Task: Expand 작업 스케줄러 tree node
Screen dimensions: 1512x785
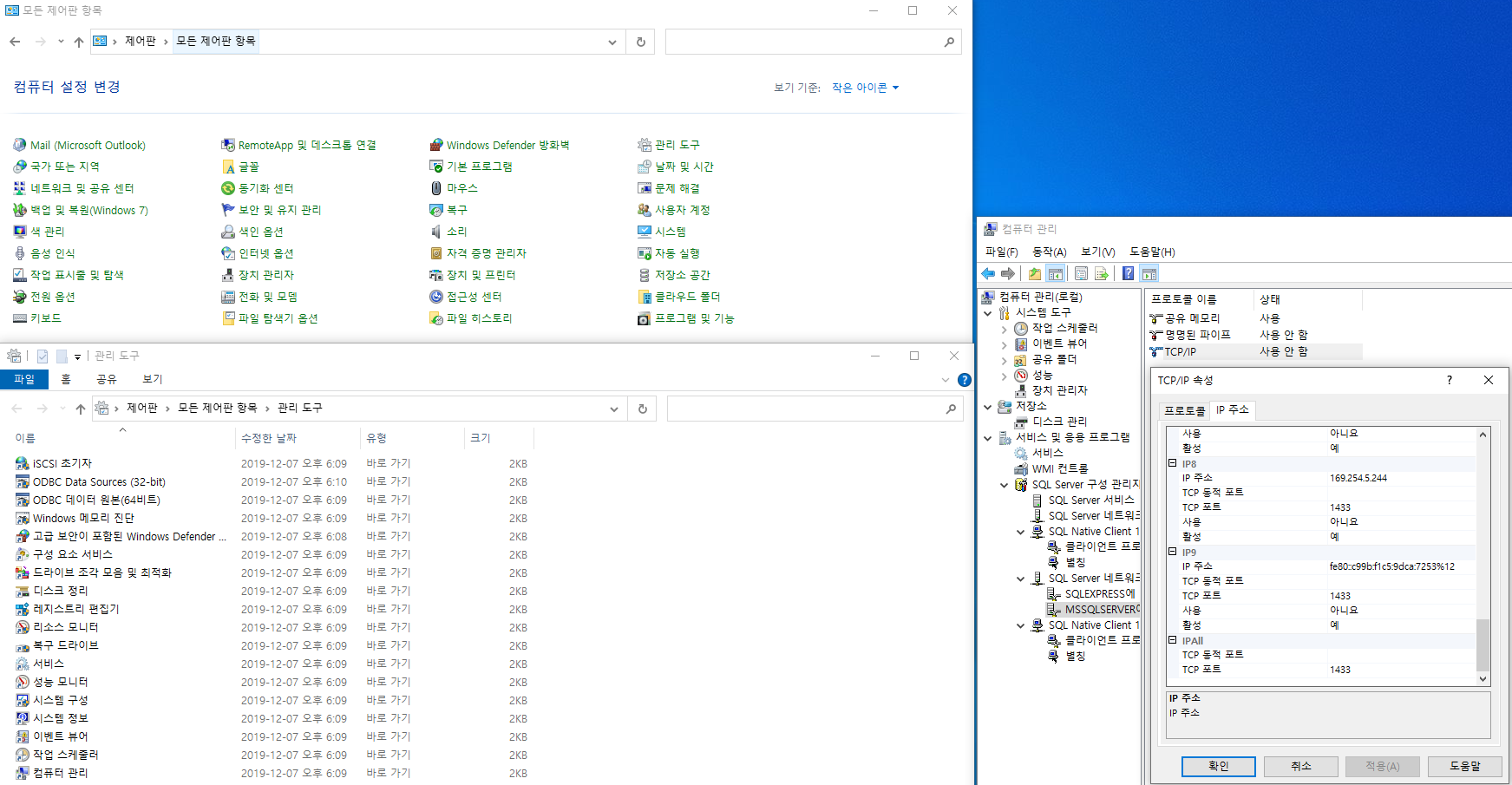Action: 1005,329
